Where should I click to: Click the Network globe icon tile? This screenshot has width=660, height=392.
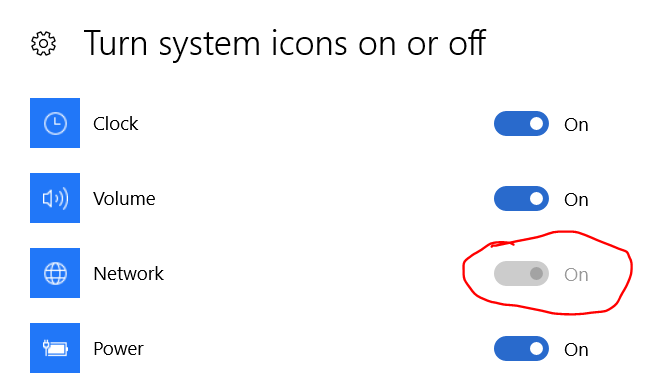pos(55,273)
